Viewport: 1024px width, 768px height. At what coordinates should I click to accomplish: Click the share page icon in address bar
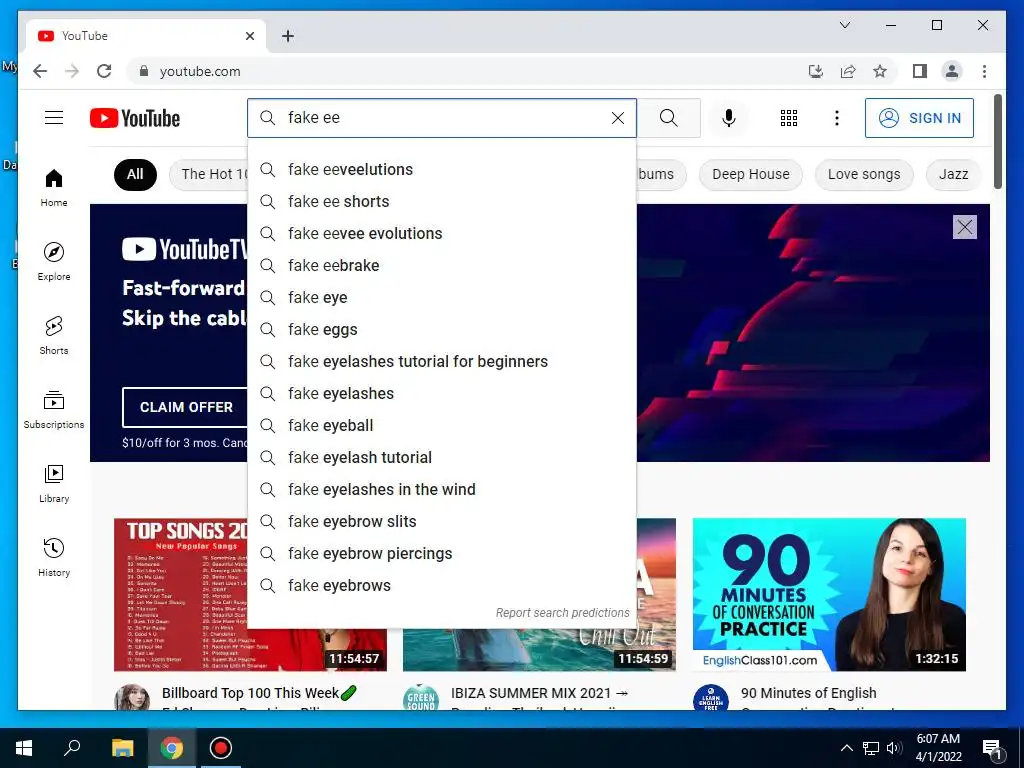click(x=848, y=71)
